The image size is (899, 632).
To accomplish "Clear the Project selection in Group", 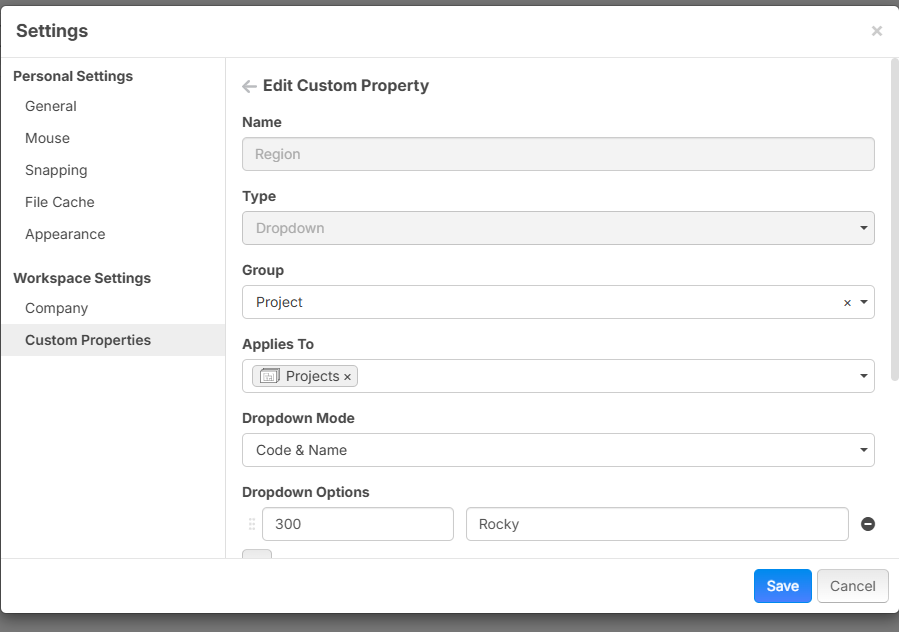I will [847, 303].
